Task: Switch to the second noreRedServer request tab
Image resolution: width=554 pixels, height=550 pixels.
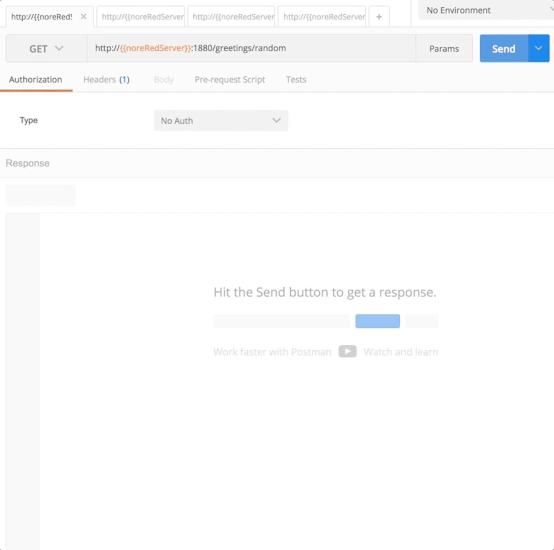Action: pyautogui.click(x=141, y=17)
